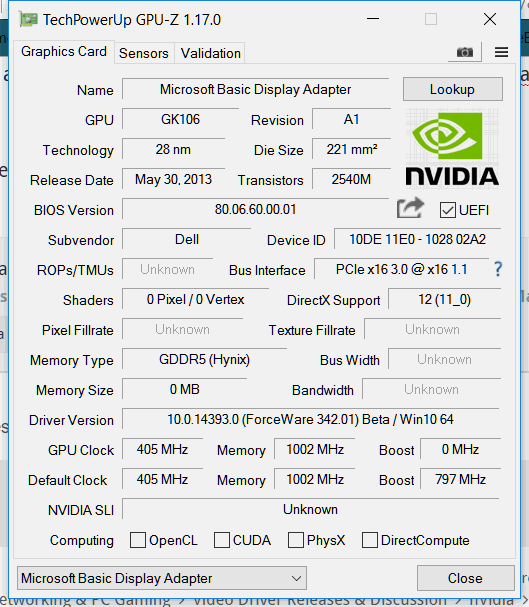Select the Graphics Card tab

64,51
